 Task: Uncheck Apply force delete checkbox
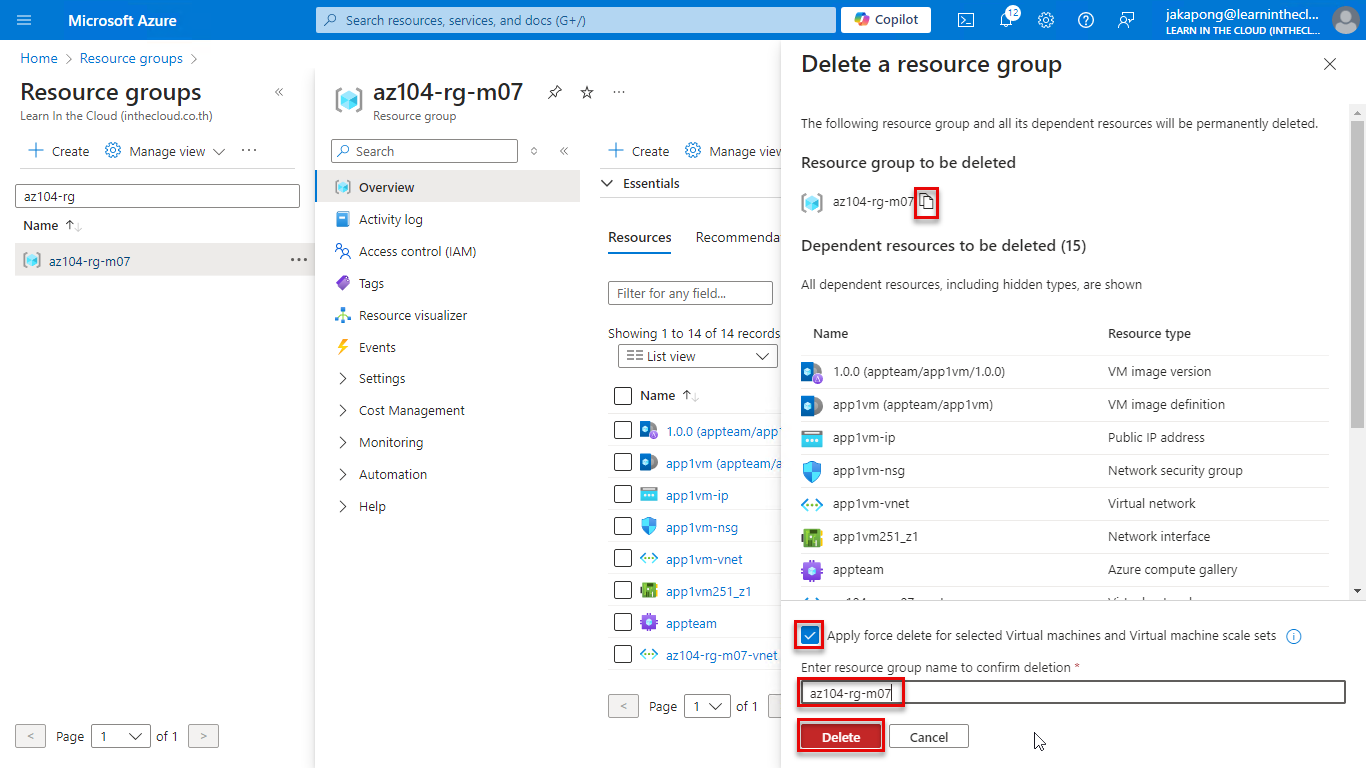[x=810, y=635]
